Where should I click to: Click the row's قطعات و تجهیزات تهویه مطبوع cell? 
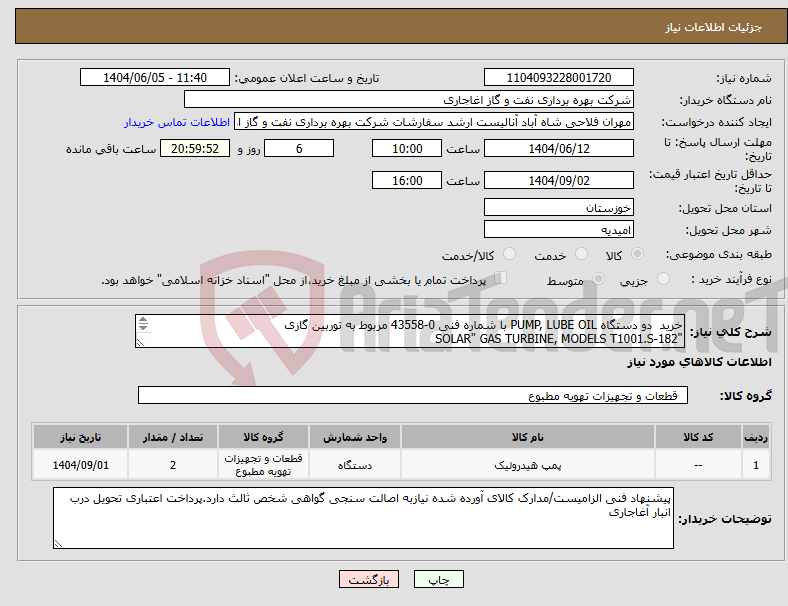263,465
